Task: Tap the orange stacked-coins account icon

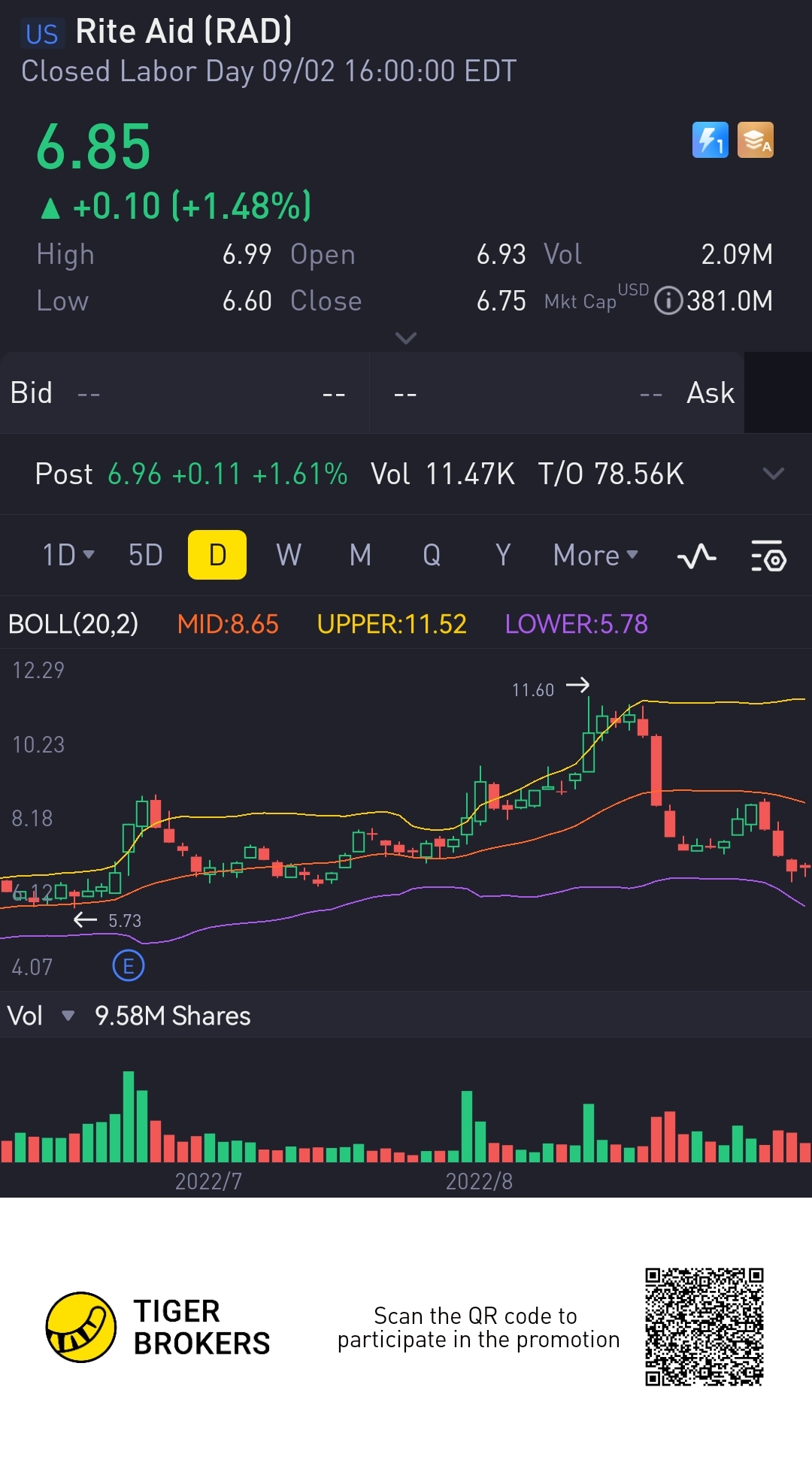Action: (755, 140)
